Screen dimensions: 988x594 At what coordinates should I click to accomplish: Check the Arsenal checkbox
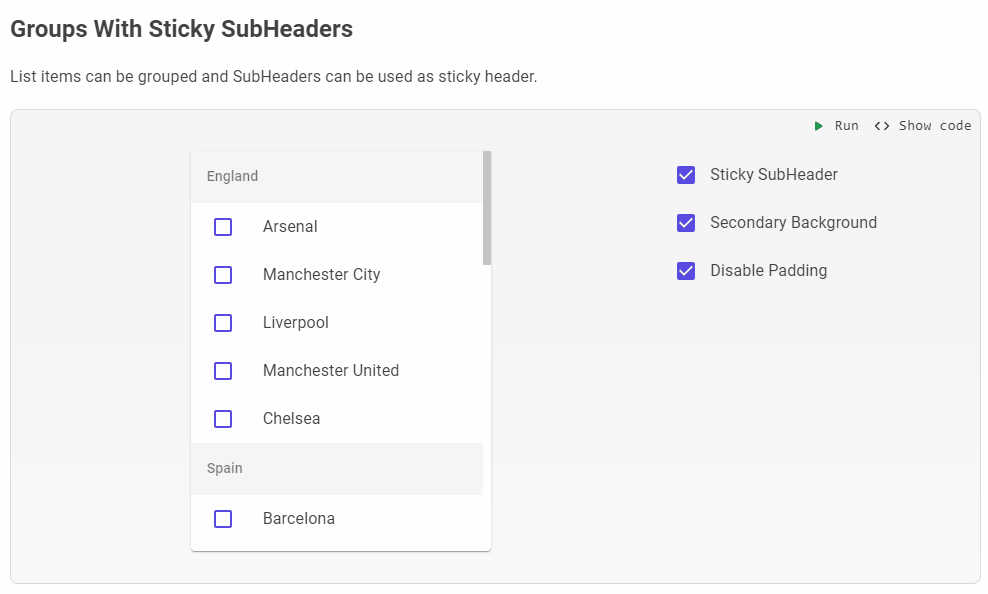222,227
